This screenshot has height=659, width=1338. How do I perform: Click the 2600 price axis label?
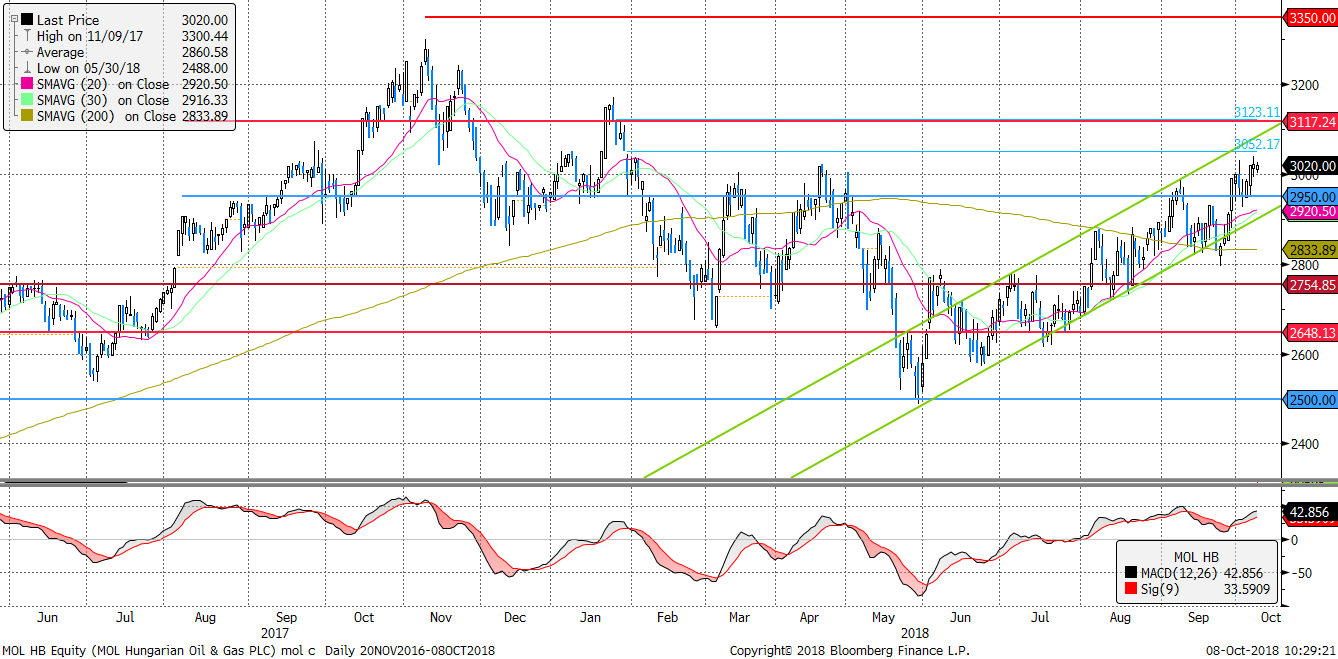[x=1304, y=355]
